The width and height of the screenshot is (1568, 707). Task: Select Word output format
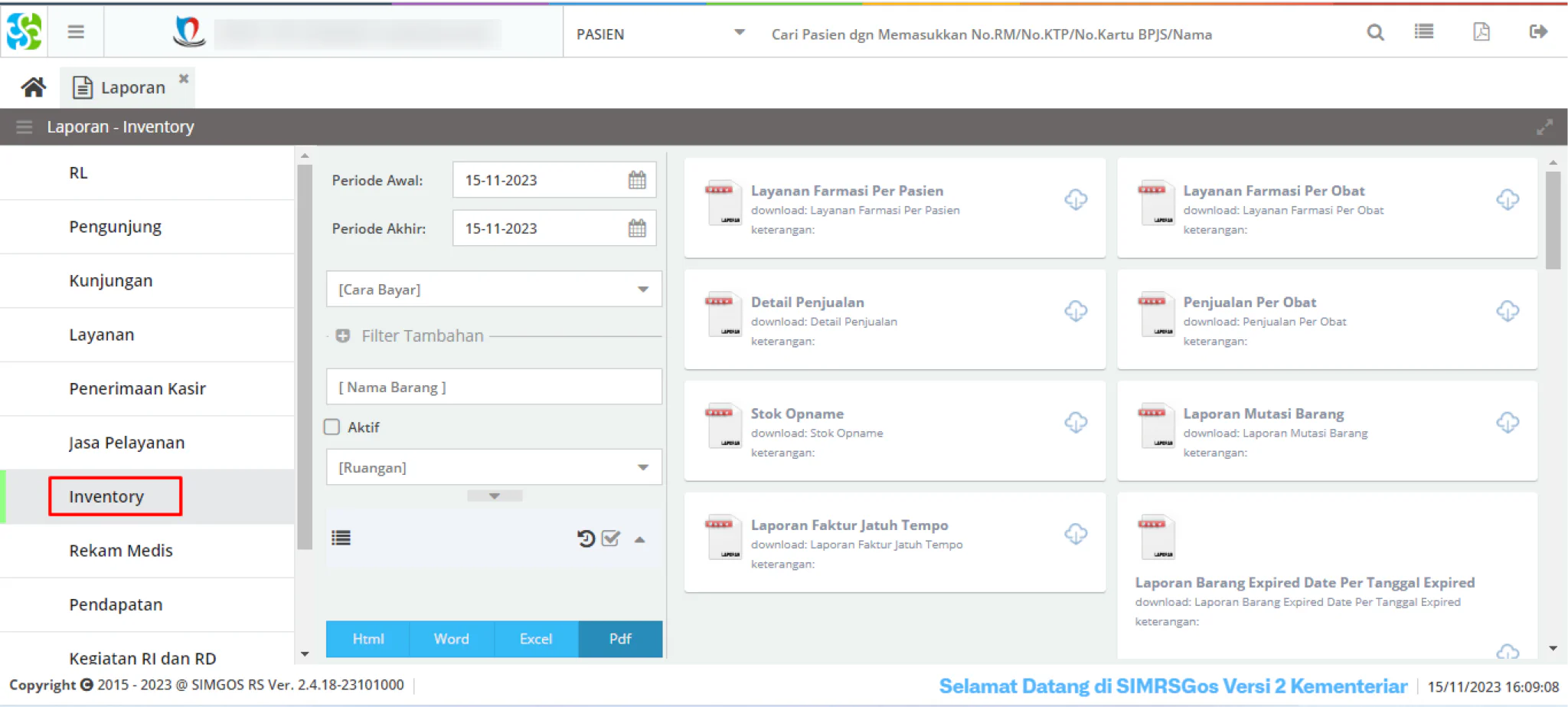(x=452, y=639)
